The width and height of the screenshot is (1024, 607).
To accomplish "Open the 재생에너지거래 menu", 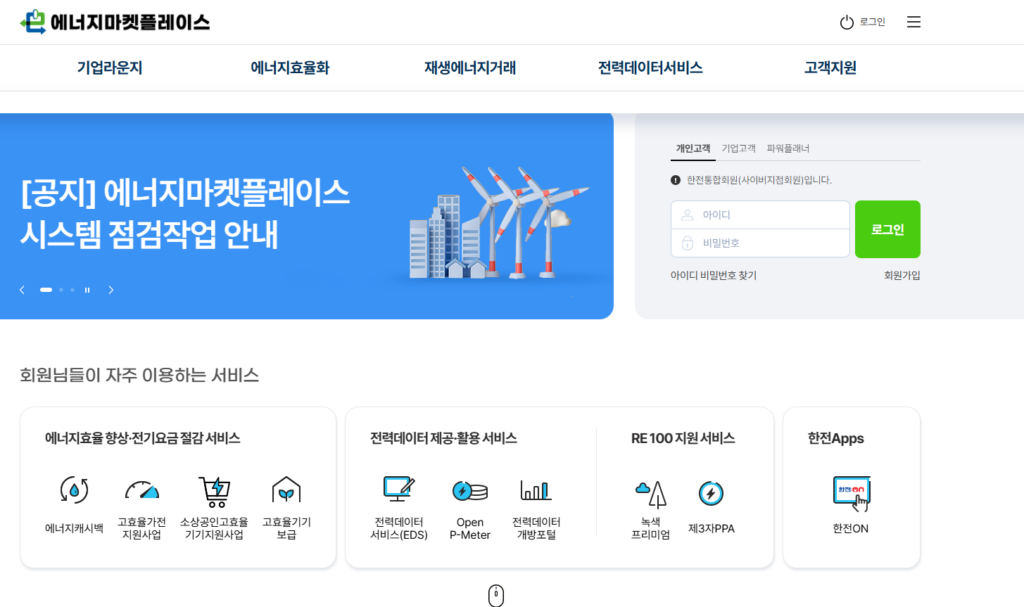I will pyautogui.click(x=470, y=68).
